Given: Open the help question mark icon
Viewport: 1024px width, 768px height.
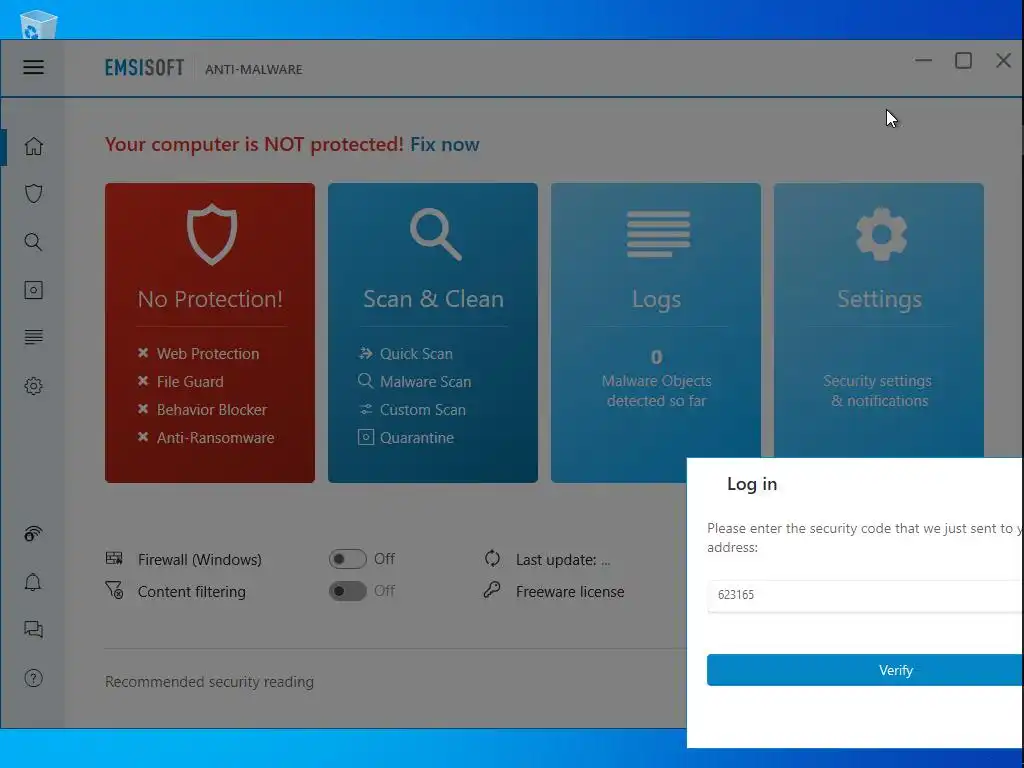Looking at the screenshot, I should (33, 679).
